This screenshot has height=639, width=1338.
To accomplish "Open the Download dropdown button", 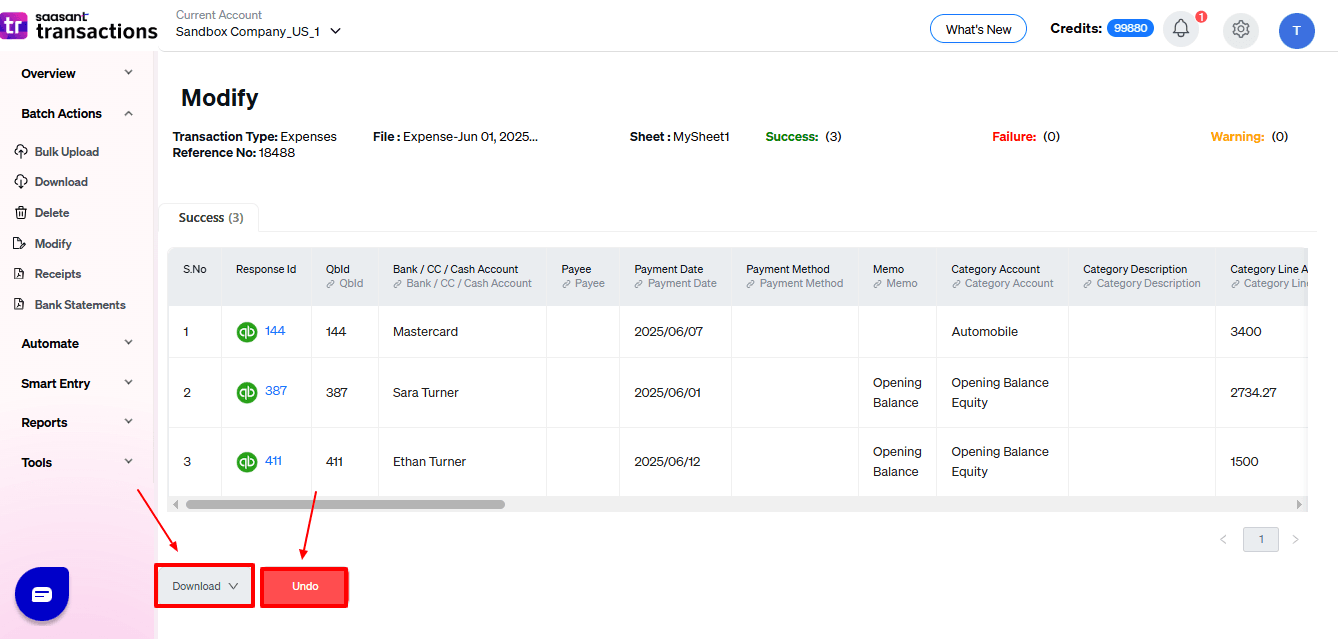I will click(205, 586).
